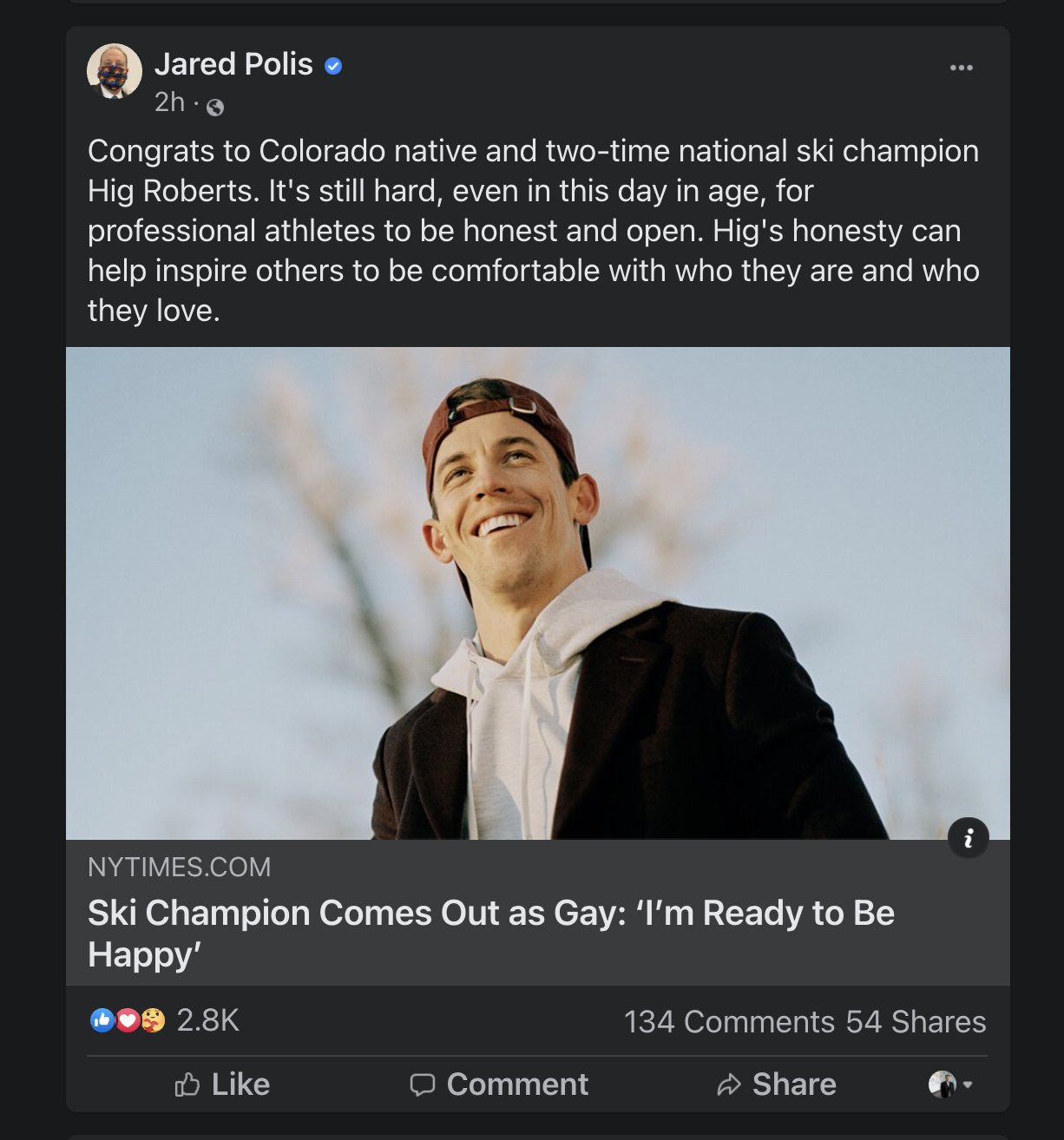The width and height of the screenshot is (1064, 1140).
Task: Open the article preview photo
Action: [x=537, y=593]
